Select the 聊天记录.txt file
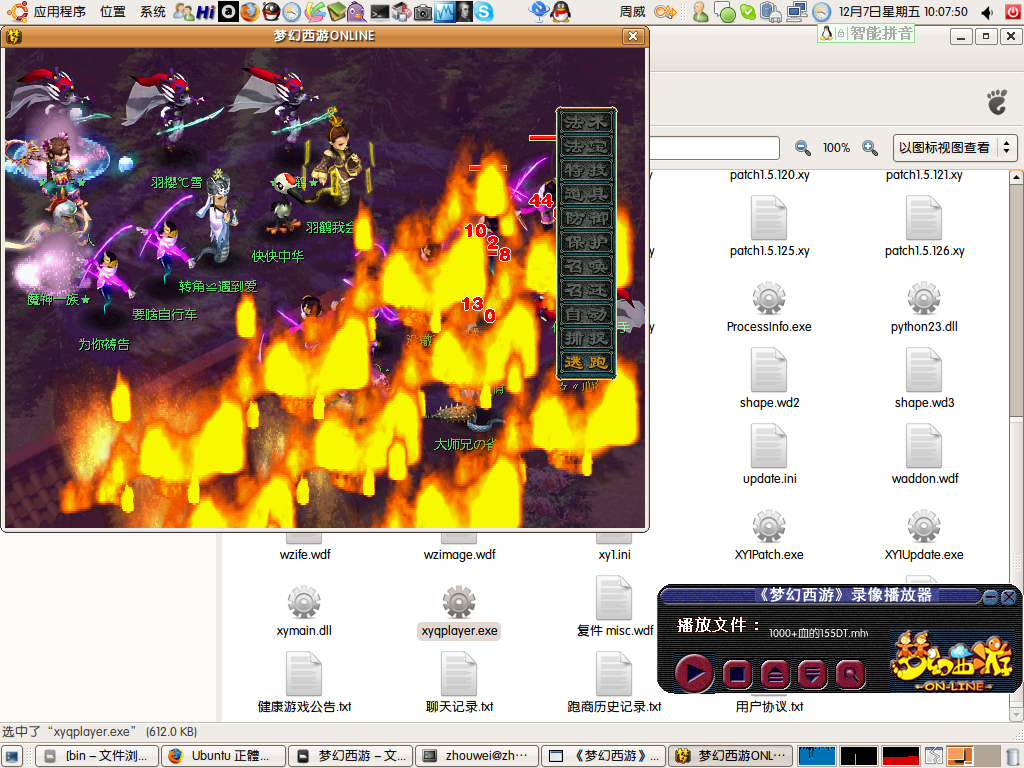This screenshot has width=1024, height=768. (459, 682)
